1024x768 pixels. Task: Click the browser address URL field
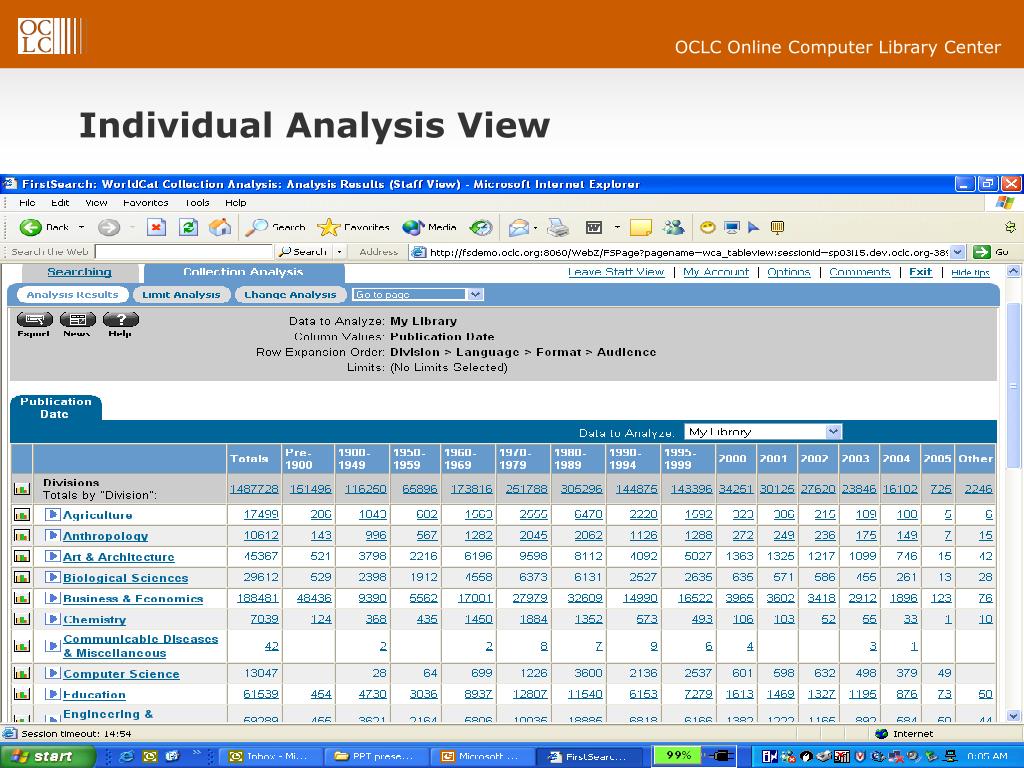coord(688,252)
